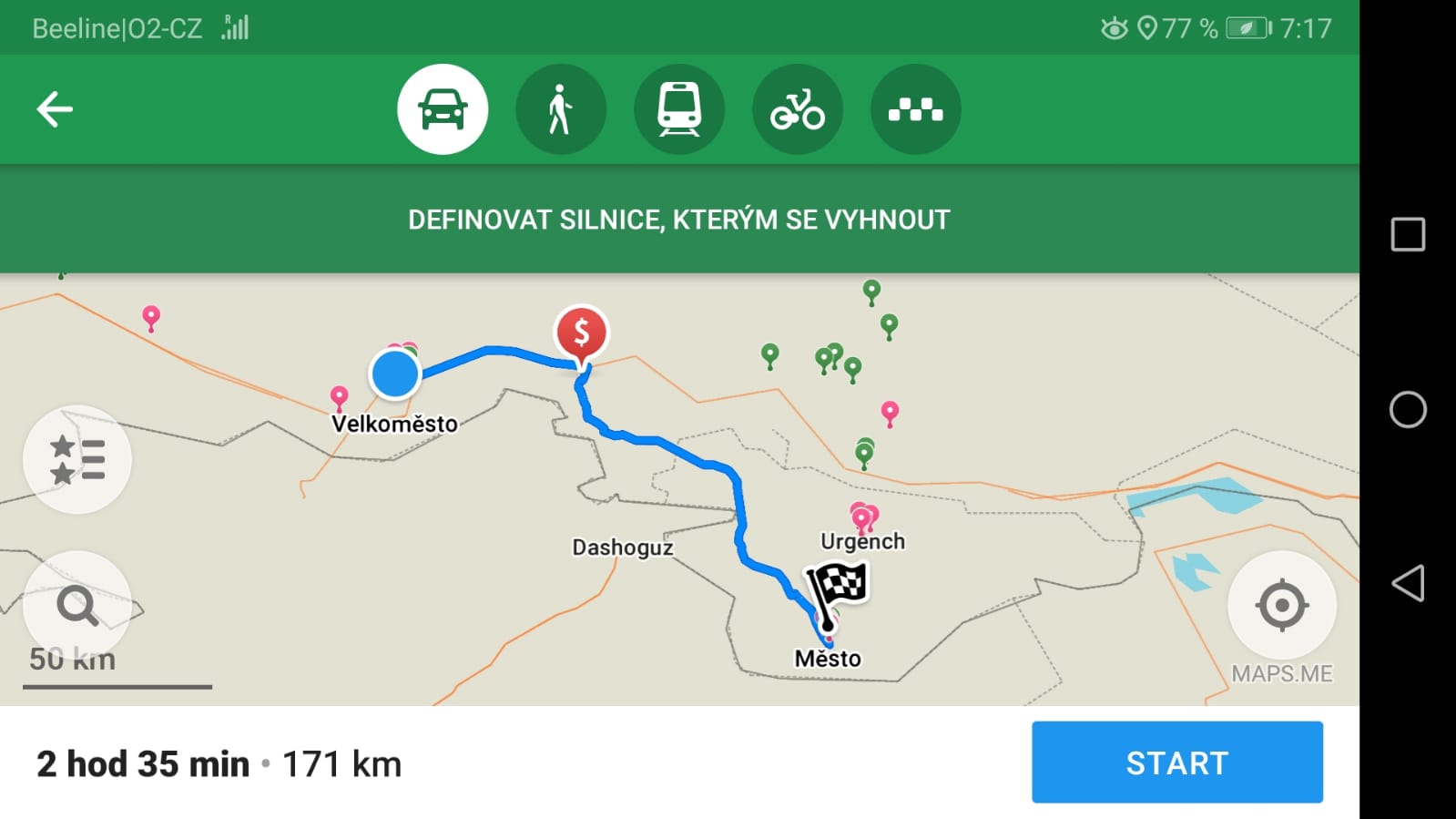Open Definovat silnice, kterým se vyhnout
The height and width of the screenshot is (819, 1456).
(679, 220)
